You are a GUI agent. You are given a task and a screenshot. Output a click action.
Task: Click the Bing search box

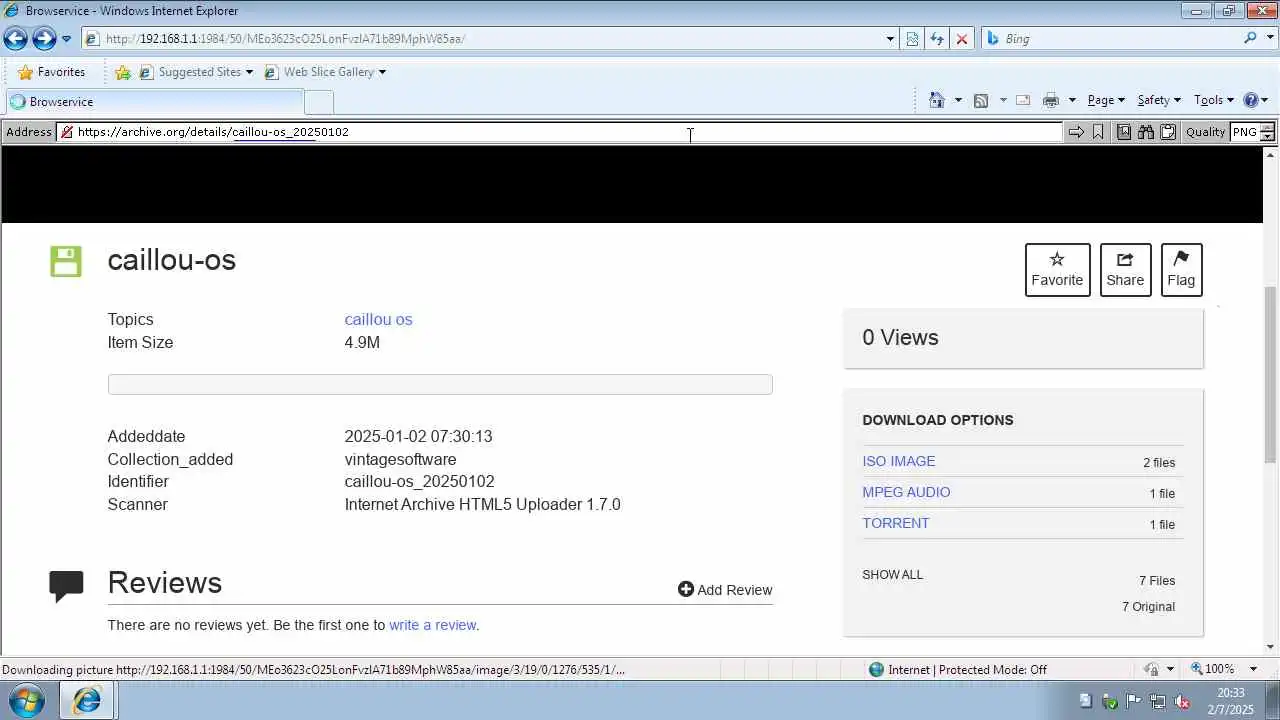point(1111,39)
